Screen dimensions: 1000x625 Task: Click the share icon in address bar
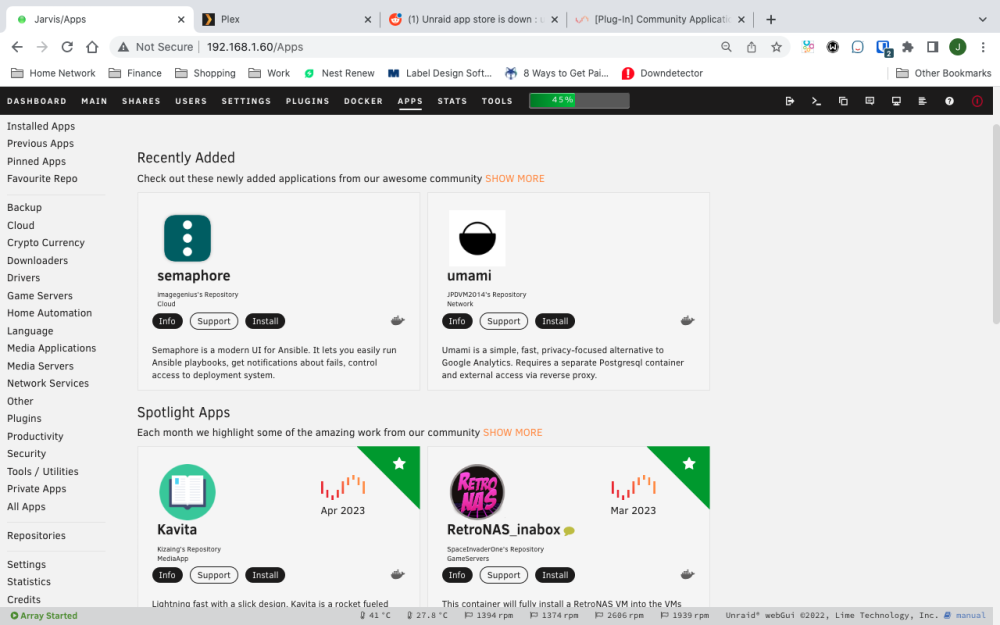click(751, 47)
